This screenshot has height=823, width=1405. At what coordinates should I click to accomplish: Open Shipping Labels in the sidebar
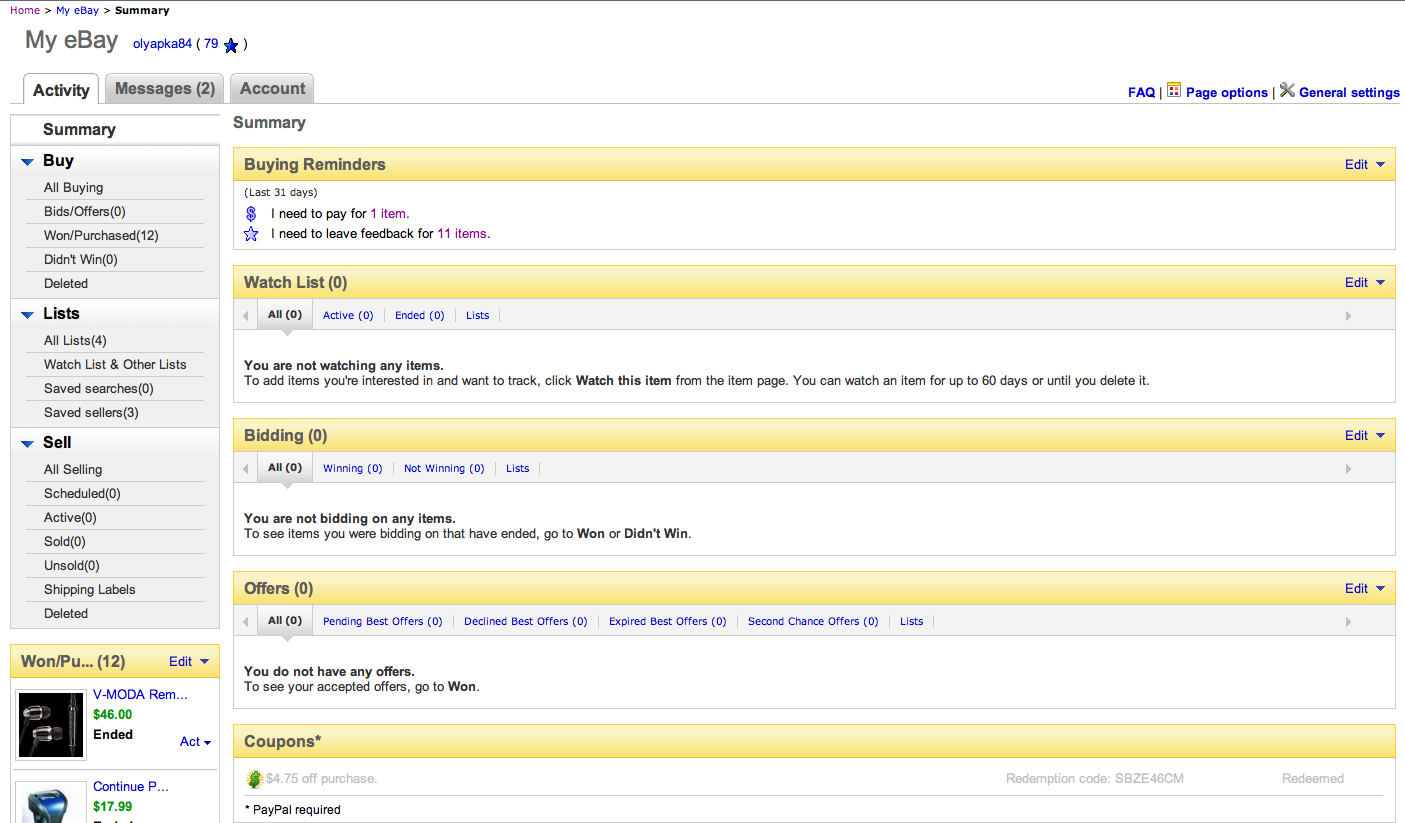[89, 590]
